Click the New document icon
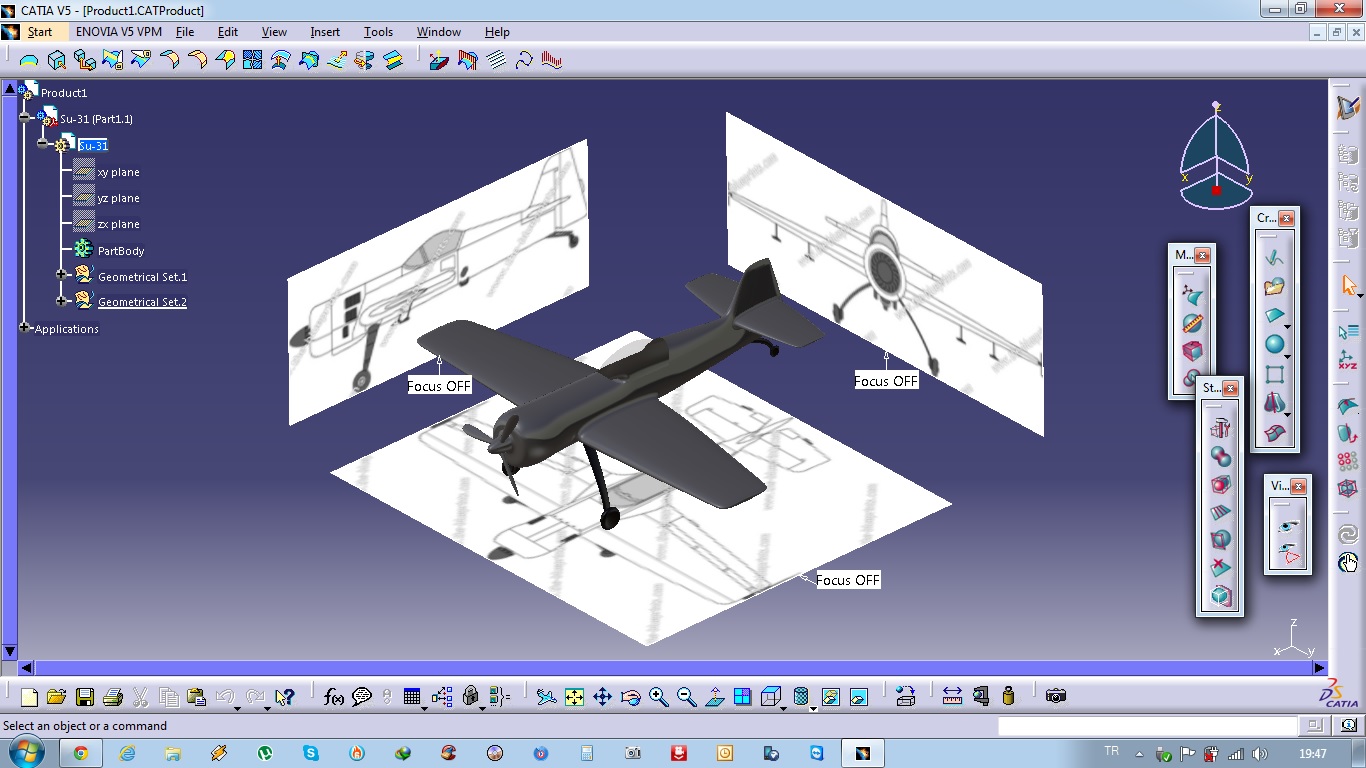 pos(29,697)
